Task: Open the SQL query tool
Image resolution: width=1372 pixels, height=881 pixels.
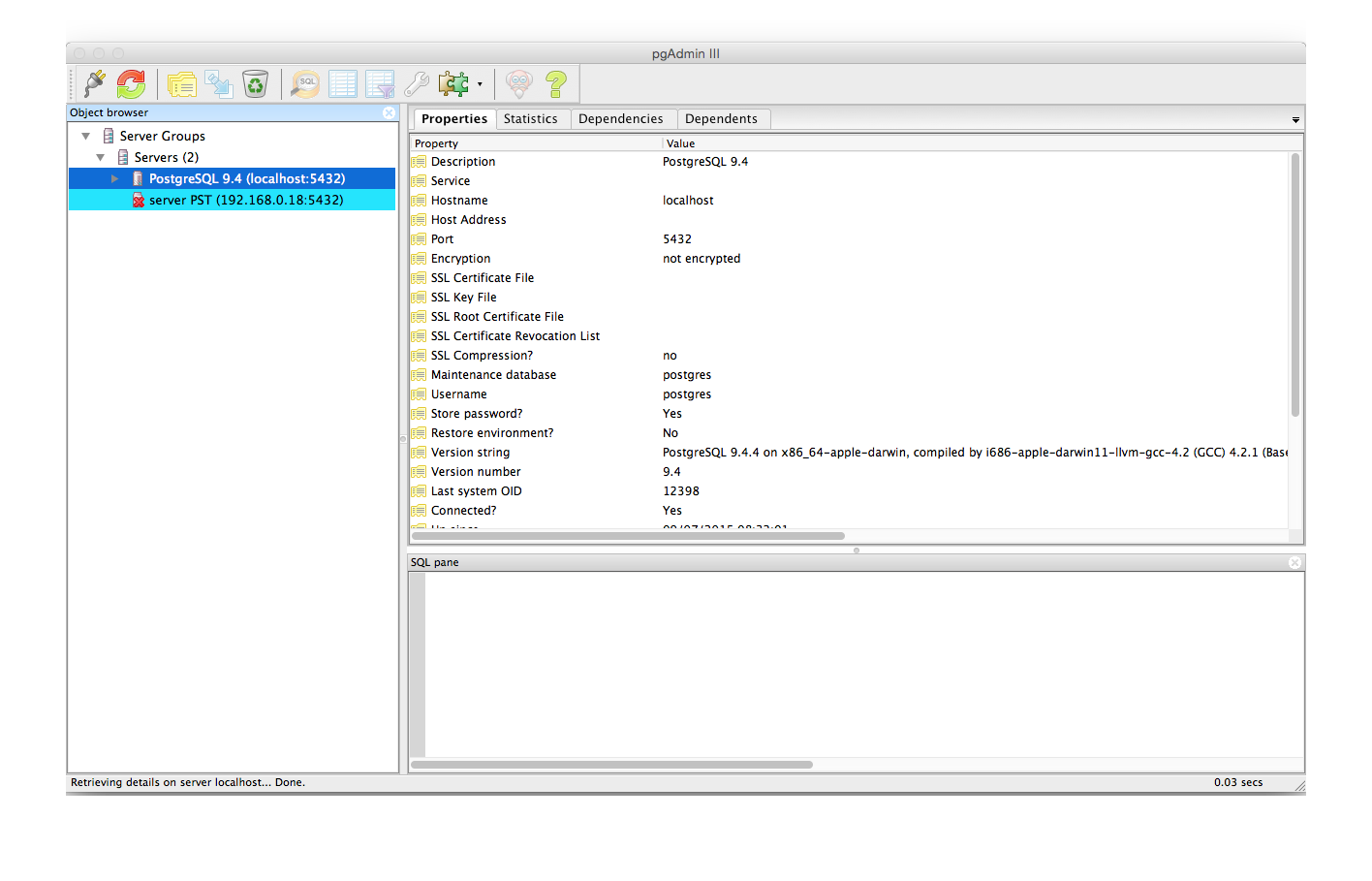Action: point(305,84)
